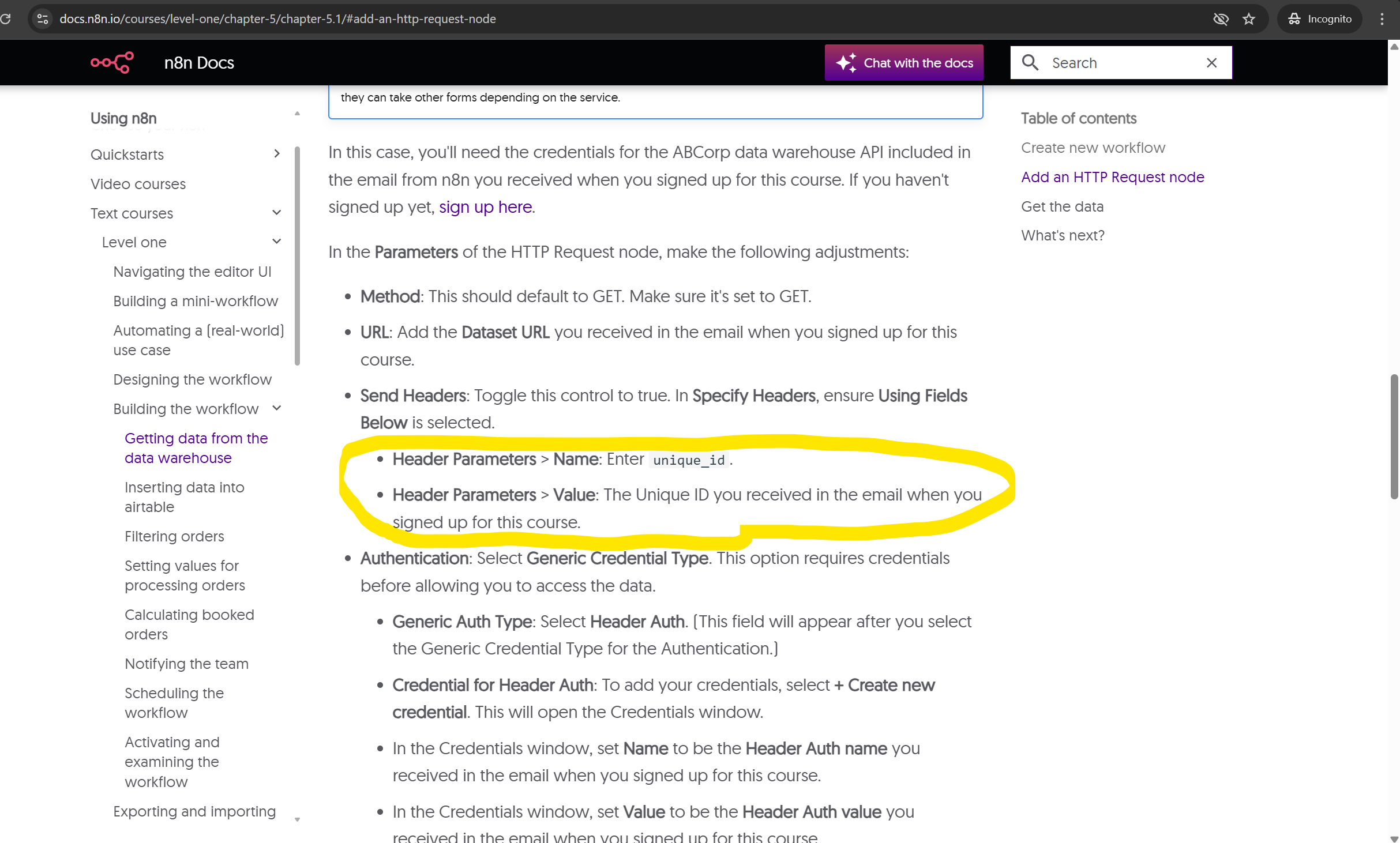Bookmark this page with star icon
This screenshot has width=1400, height=843.
click(1249, 19)
